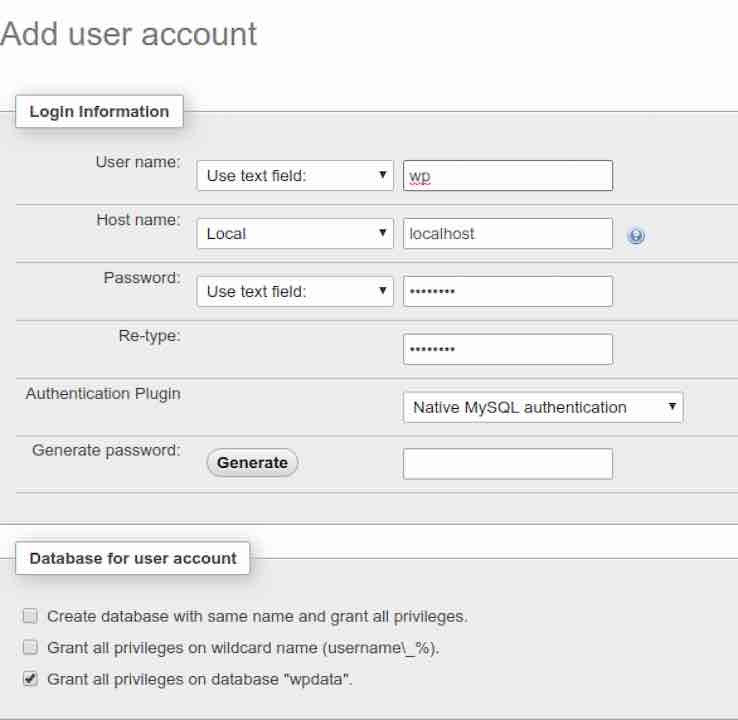Image resolution: width=738 pixels, height=720 pixels.
Task: Click the 'Add user account' heading
Action: (x=129, y=34)
